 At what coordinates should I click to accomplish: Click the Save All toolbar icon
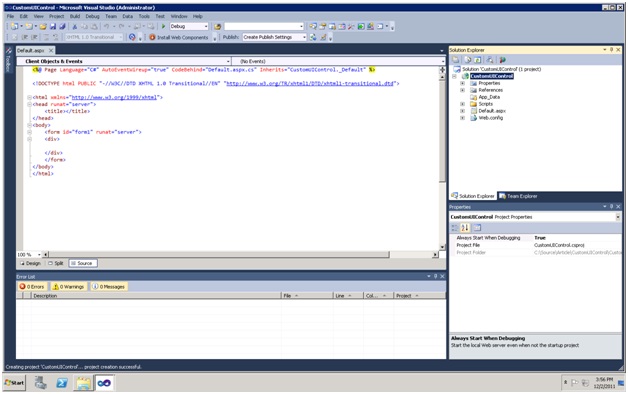(62, 26)
